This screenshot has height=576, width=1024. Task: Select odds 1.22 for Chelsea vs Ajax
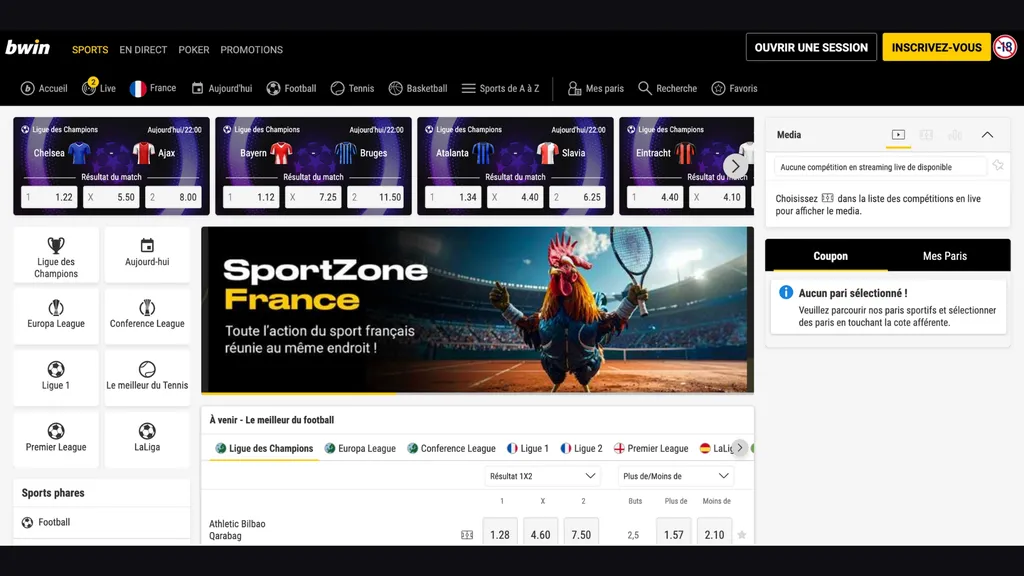click(48, 197)
